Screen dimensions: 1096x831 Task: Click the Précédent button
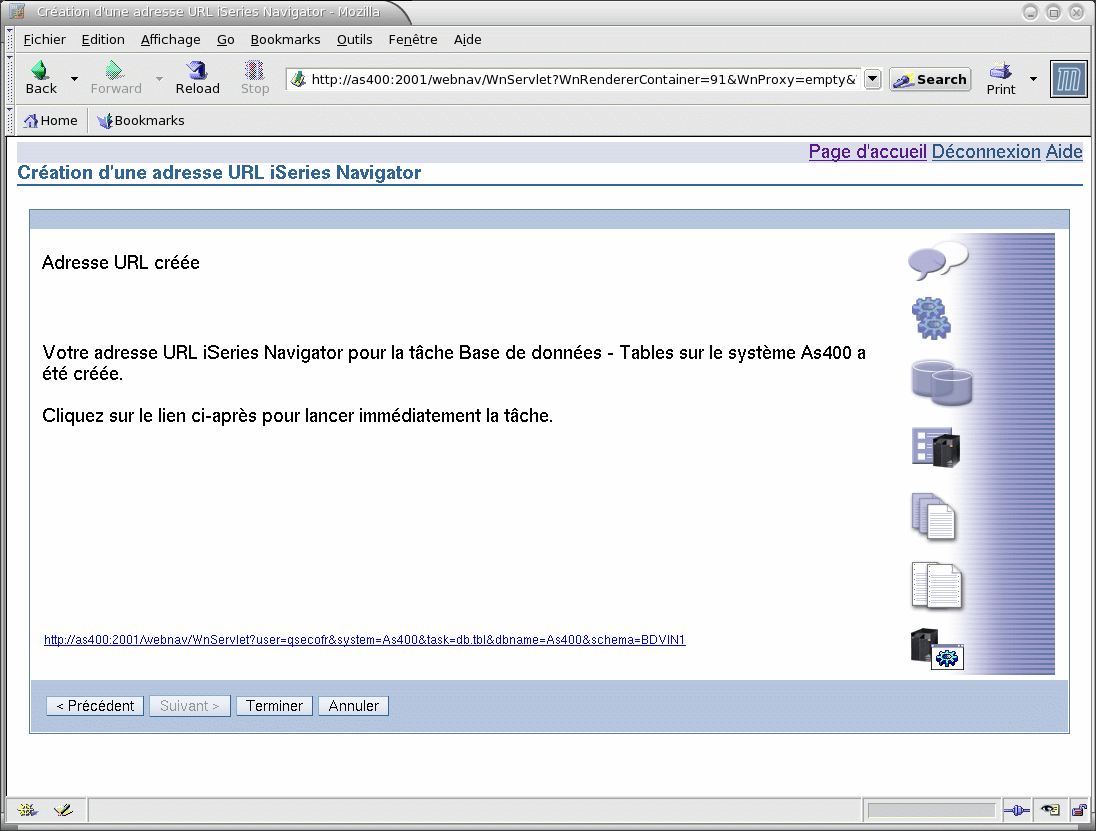95,706
